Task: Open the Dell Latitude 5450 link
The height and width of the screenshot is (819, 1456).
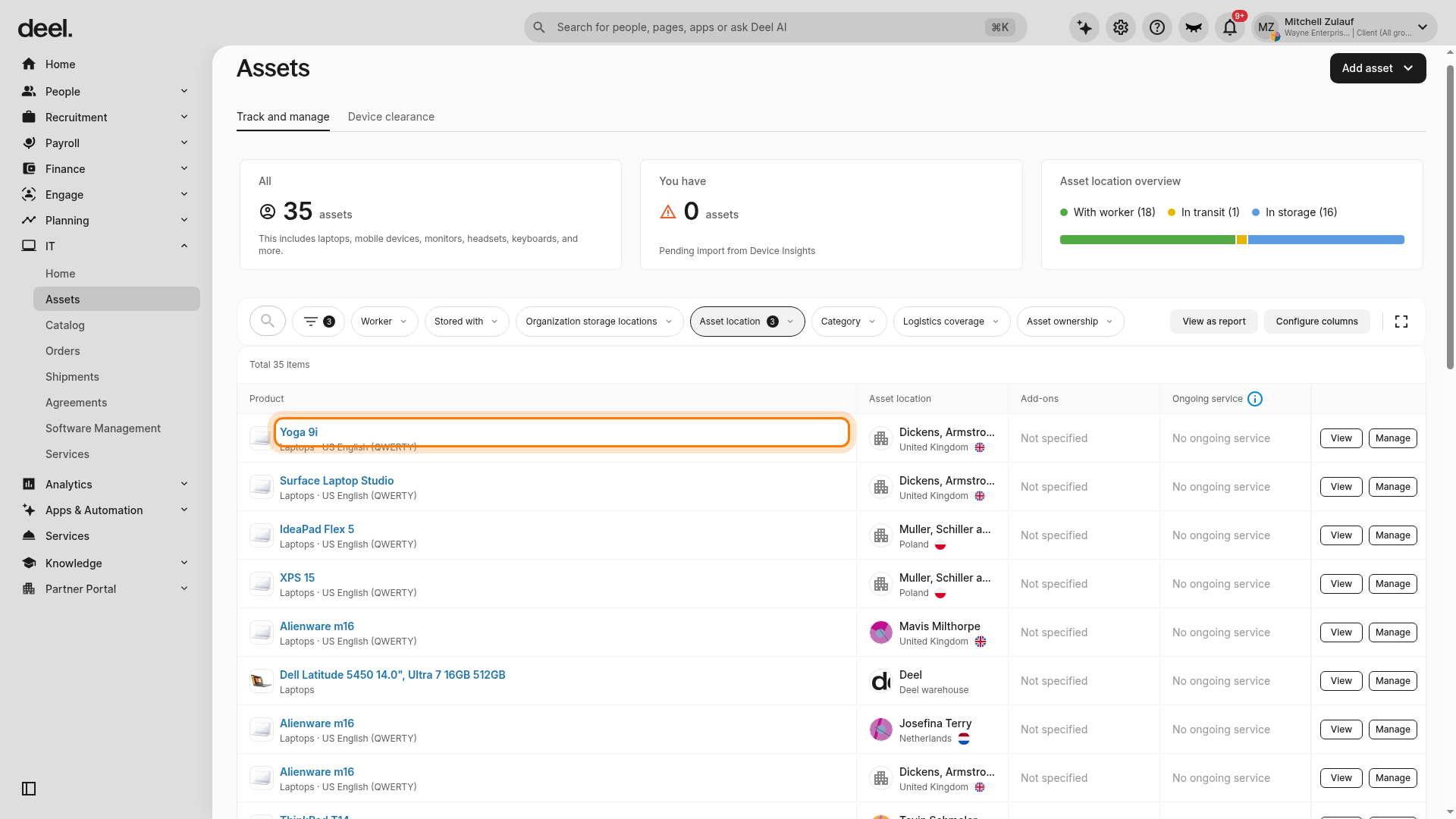Action: [x=393, y=675]
